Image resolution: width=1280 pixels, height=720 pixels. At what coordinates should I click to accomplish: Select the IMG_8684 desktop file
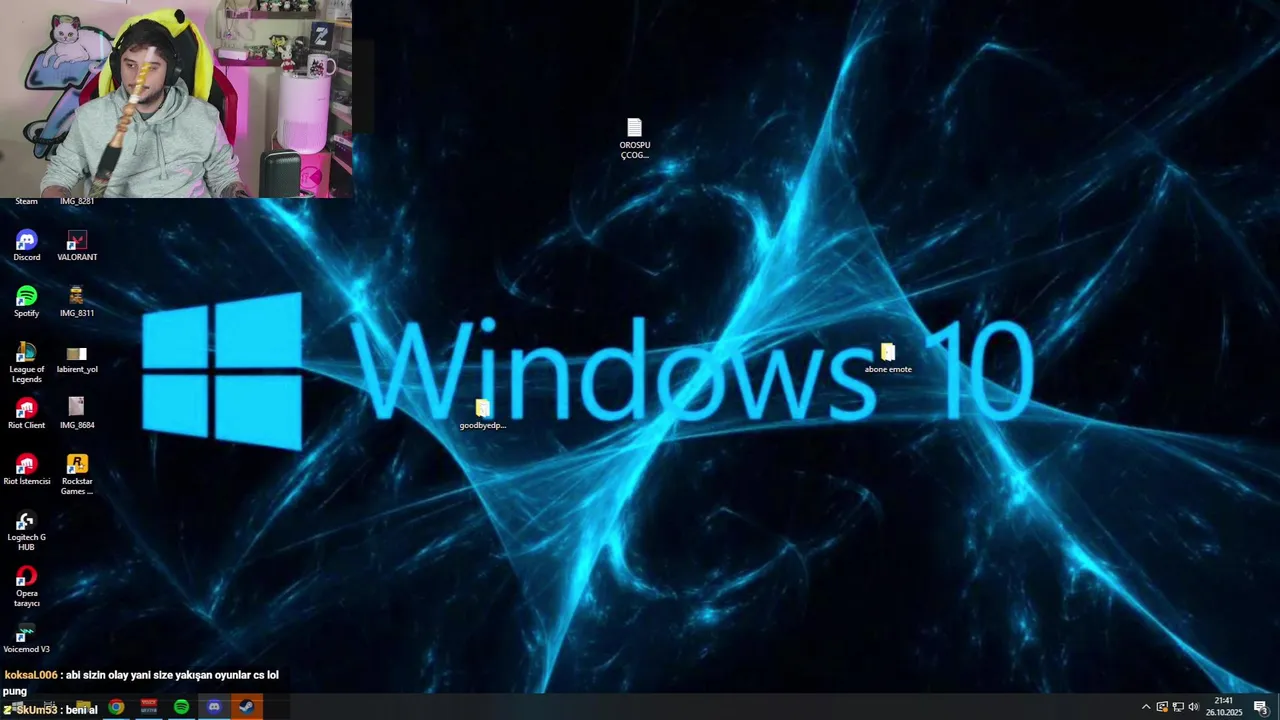(77, 414)
